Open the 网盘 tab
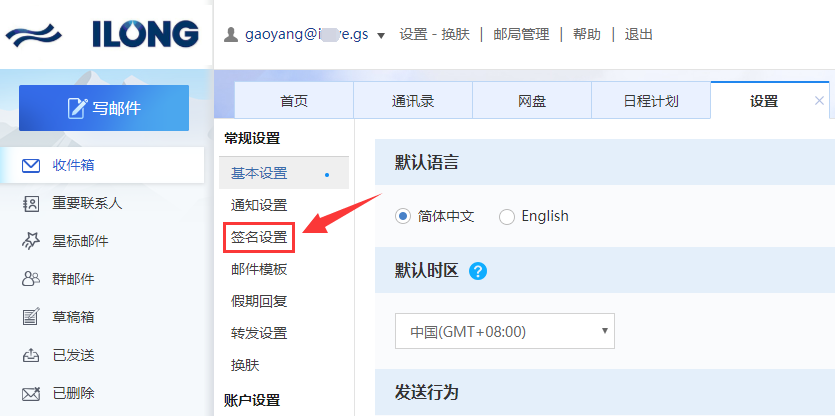835x416 pixels. [x=532, y=101]
